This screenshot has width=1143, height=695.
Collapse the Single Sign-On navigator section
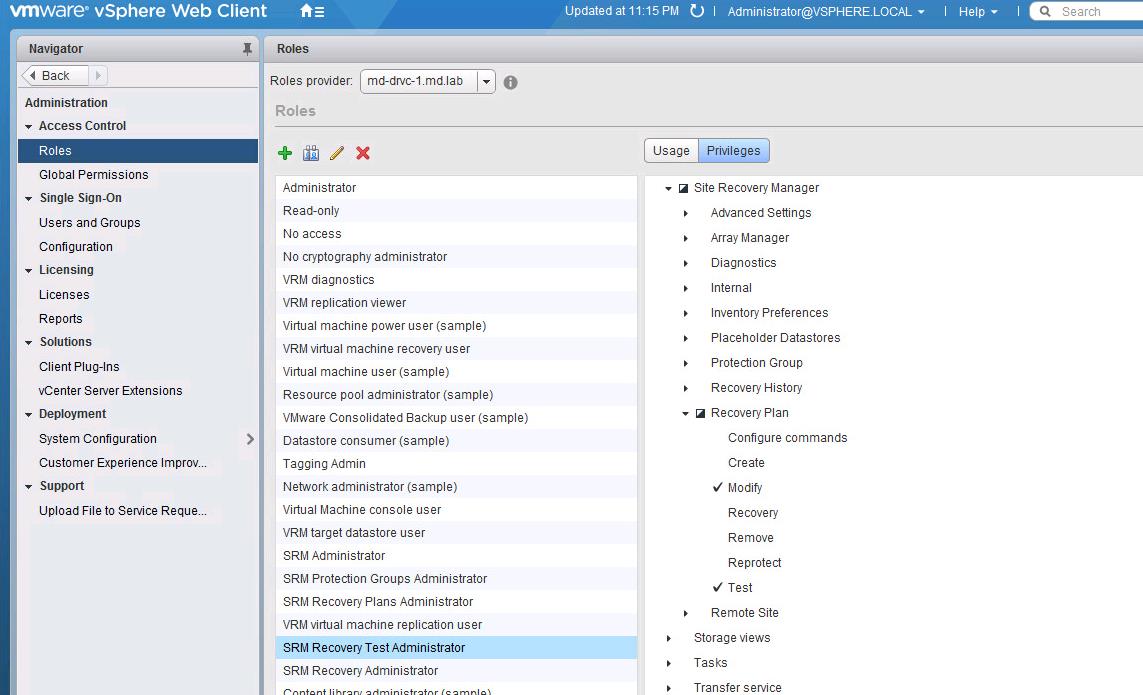pyautogui.click(x=28, y=198)
